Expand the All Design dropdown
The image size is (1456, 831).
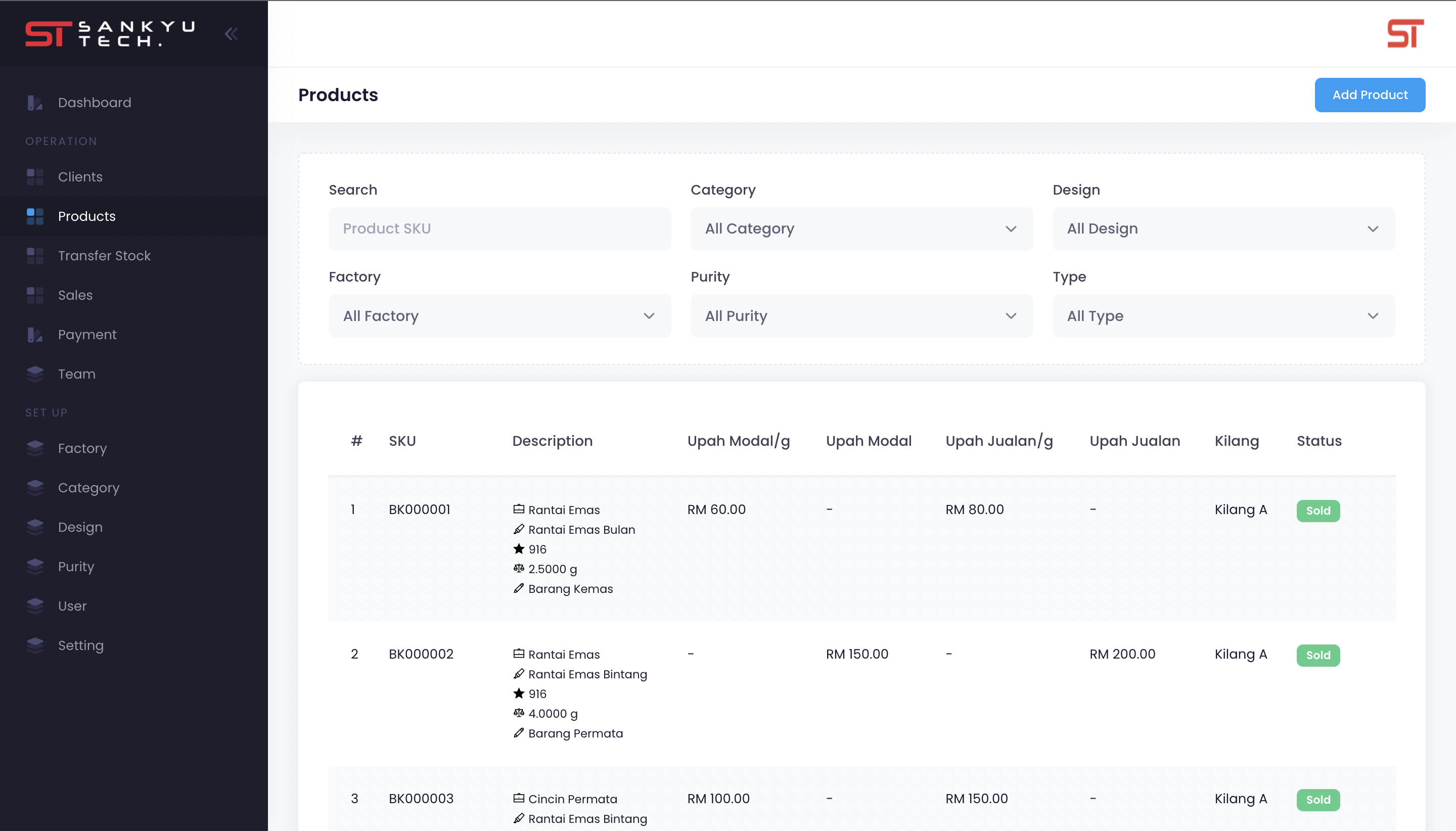1223,229
